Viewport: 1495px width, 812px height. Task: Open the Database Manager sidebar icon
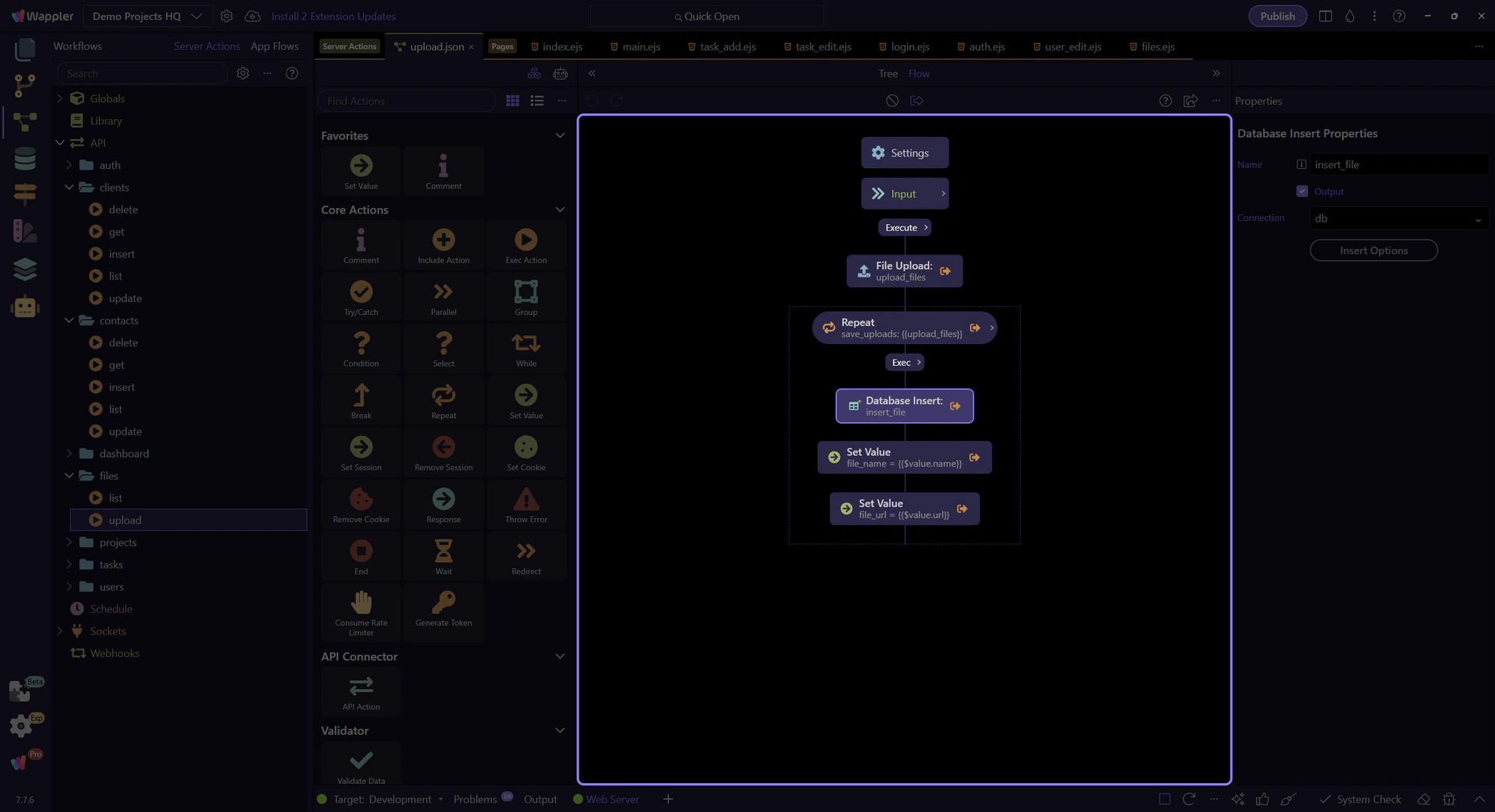[25, 159]
